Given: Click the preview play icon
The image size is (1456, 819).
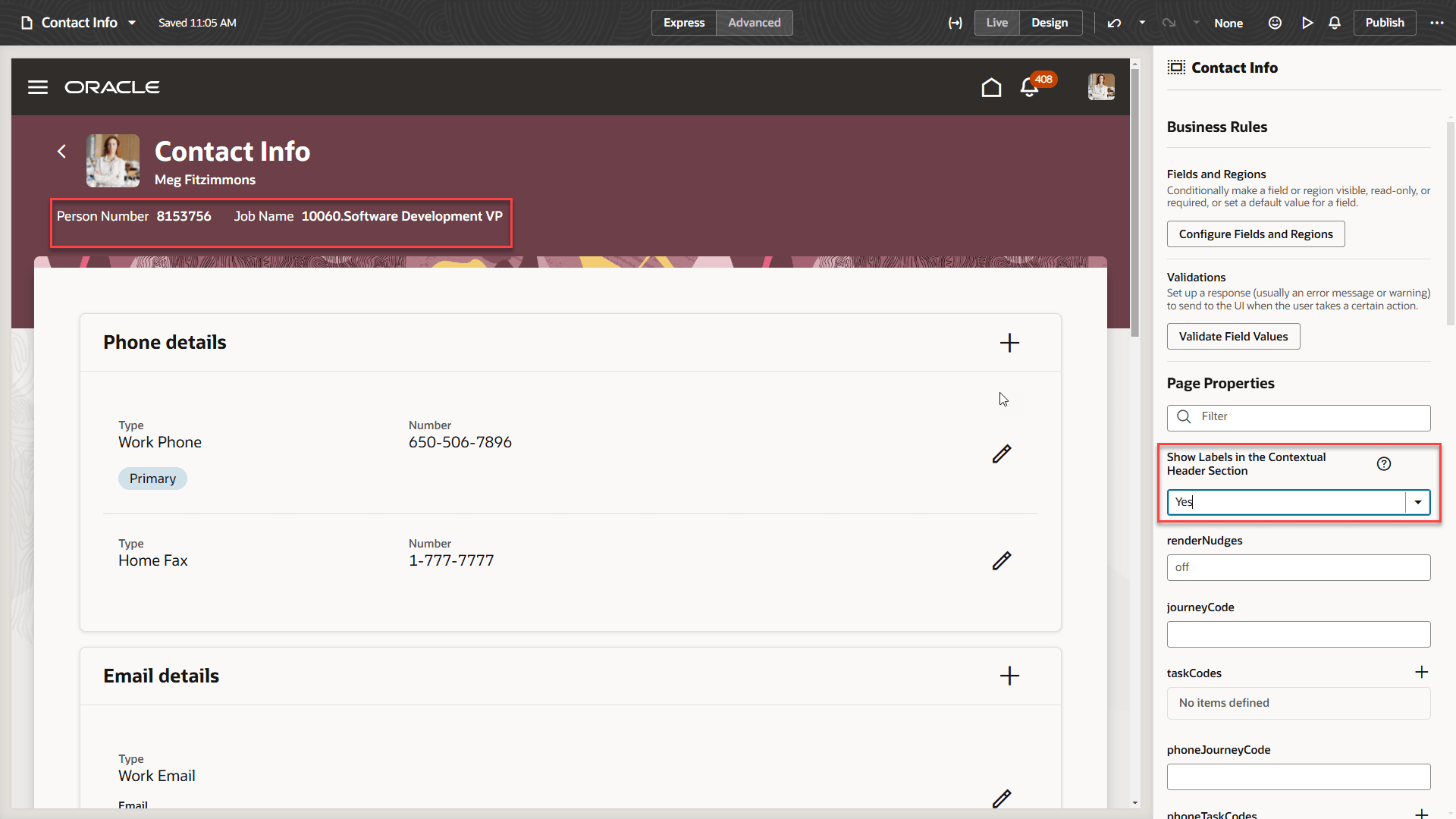Looking at the screenshot, I should point(1307,23).
